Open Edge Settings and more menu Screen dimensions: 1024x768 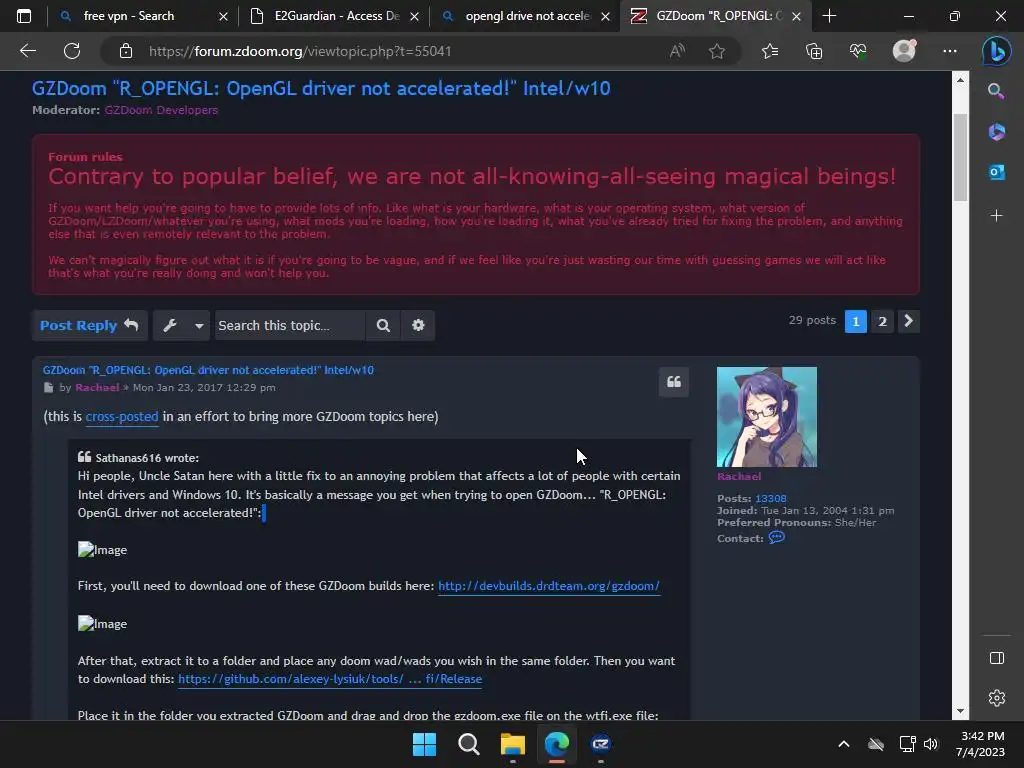(x=950, y=51)
